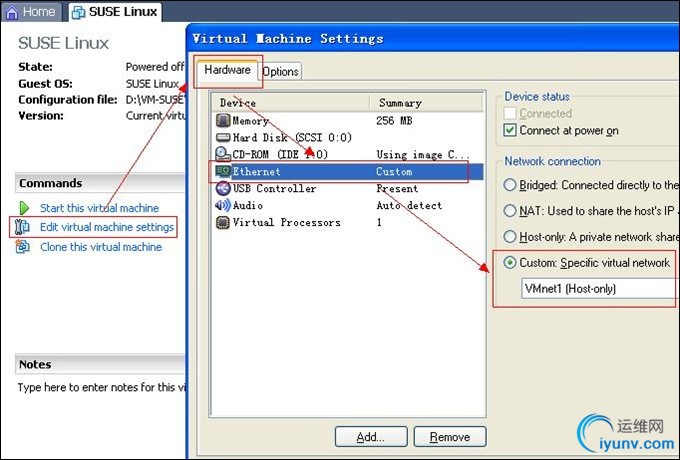Image resolution: width=680 pixels, height=460 pixels.
Task: Click the Clone virtual machine icon
Action: 22,247
